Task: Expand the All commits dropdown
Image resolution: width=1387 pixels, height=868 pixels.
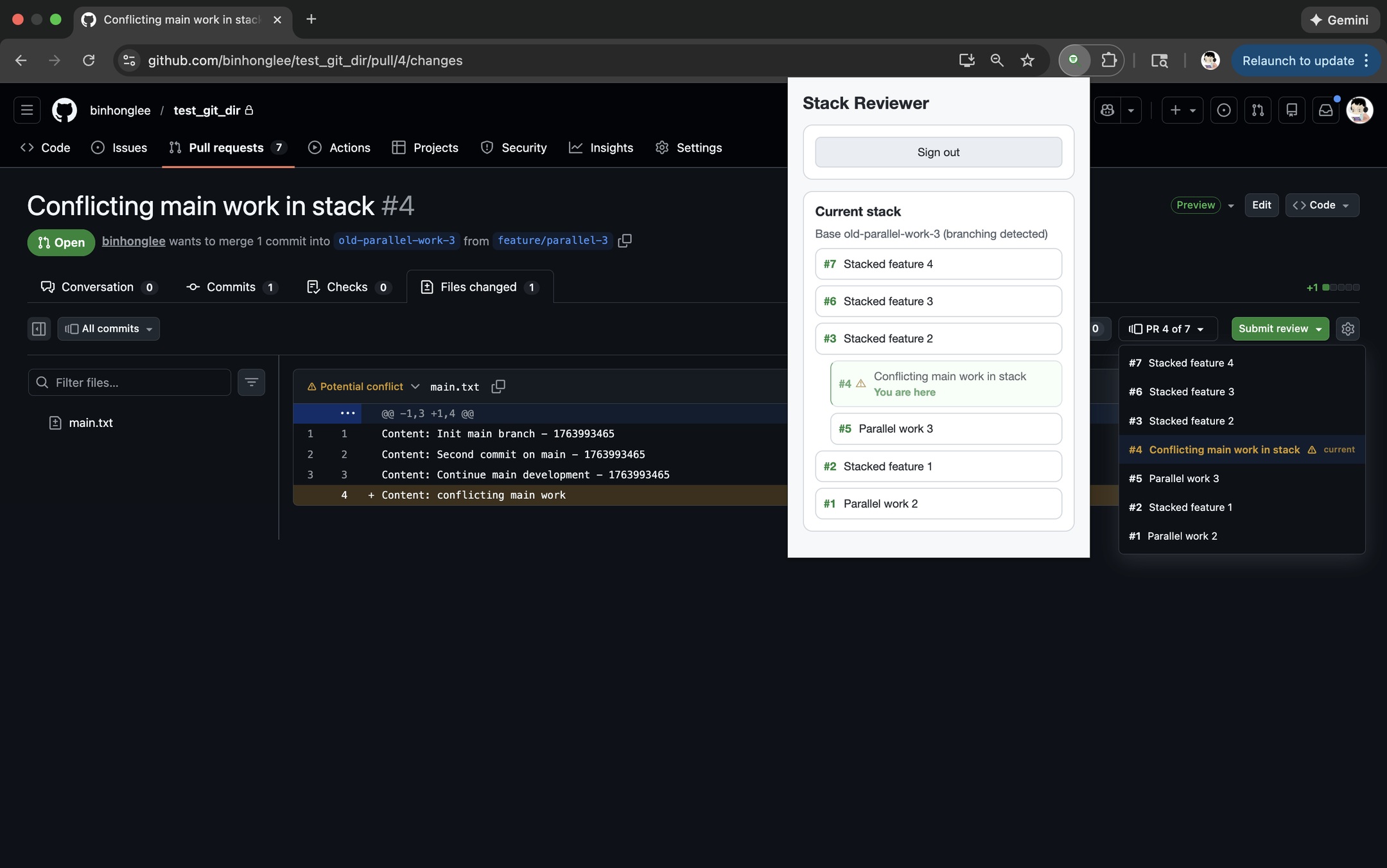Action: click(108, 328)
